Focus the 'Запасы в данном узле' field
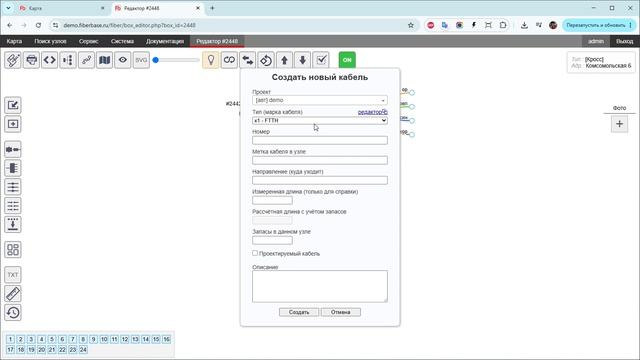Image resolution: width=640 pixels, height=360 pixels. (272, 240)
